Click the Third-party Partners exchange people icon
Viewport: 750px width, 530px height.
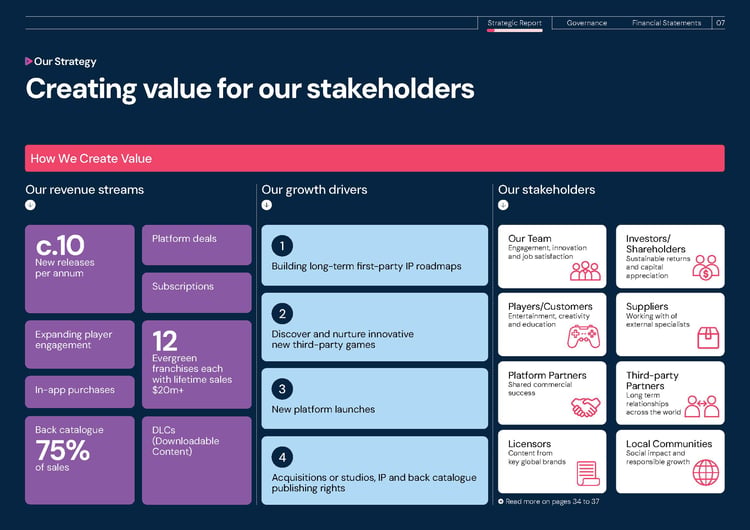tap(702, 406)
